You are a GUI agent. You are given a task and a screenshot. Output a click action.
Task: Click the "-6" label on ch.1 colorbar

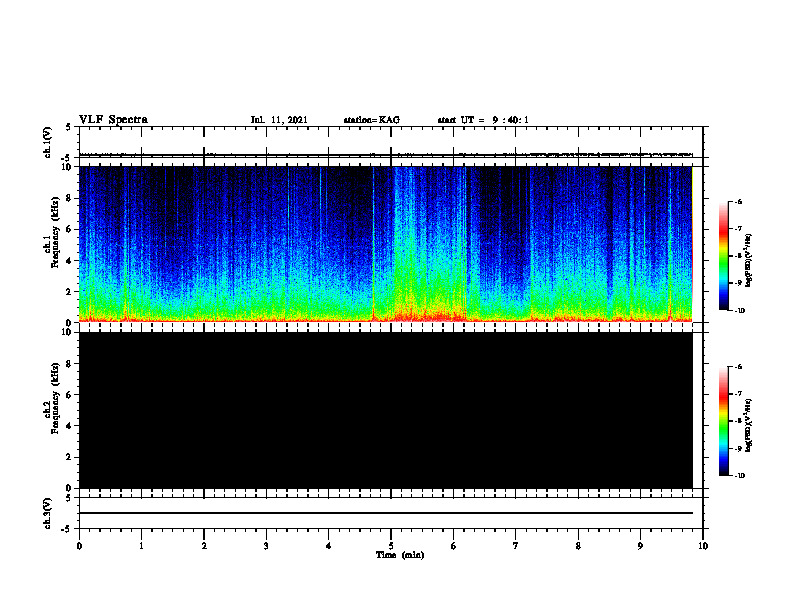738,201
